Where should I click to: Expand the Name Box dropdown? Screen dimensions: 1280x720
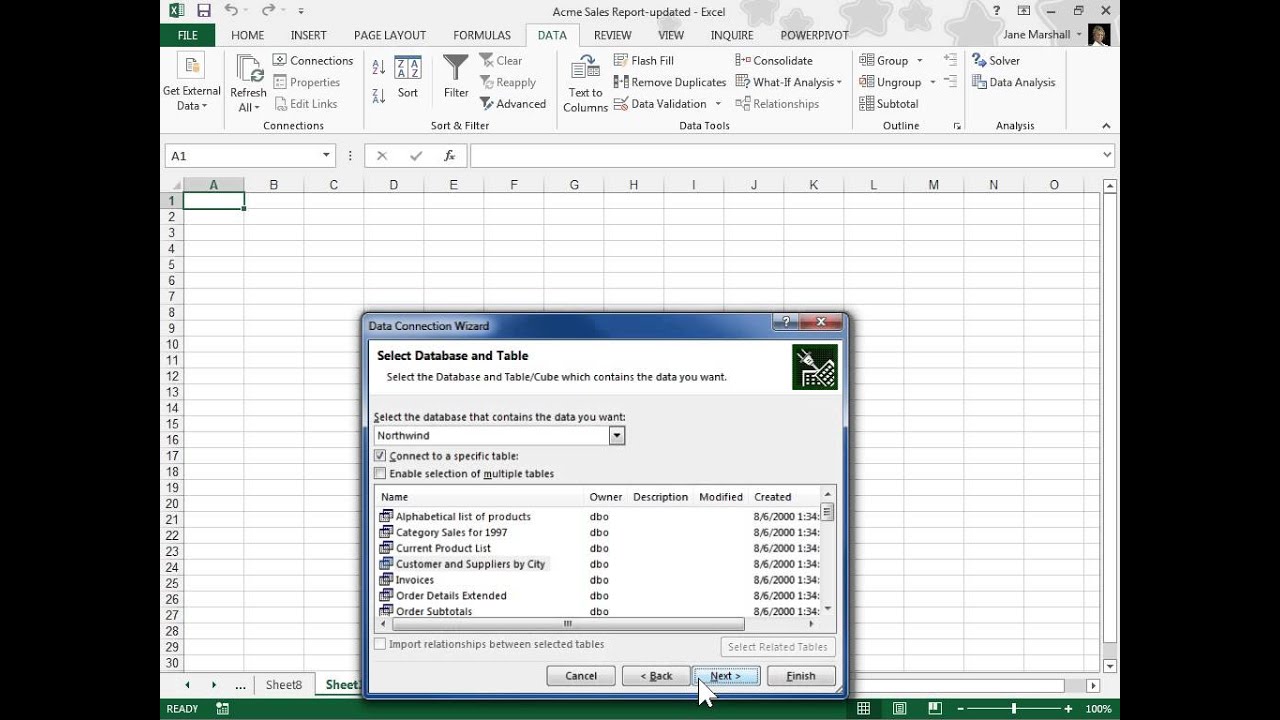pyautogui.click(x=326, y=156)
